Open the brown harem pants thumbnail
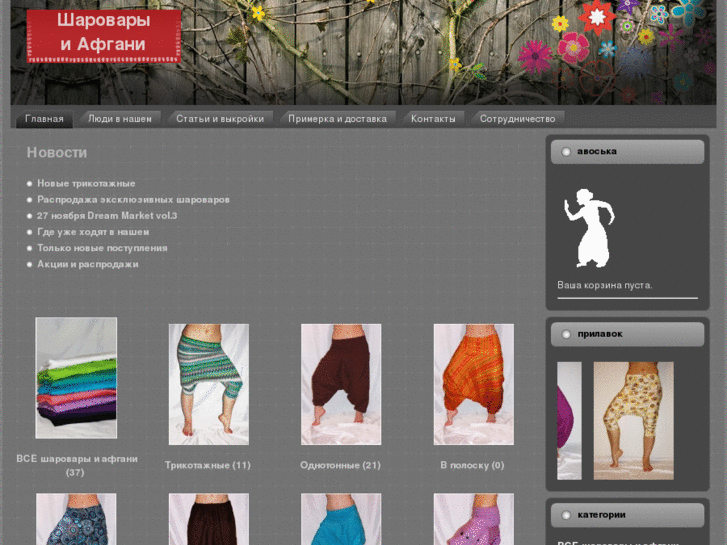Screen dimensions: 727x545 click(341, 384)
